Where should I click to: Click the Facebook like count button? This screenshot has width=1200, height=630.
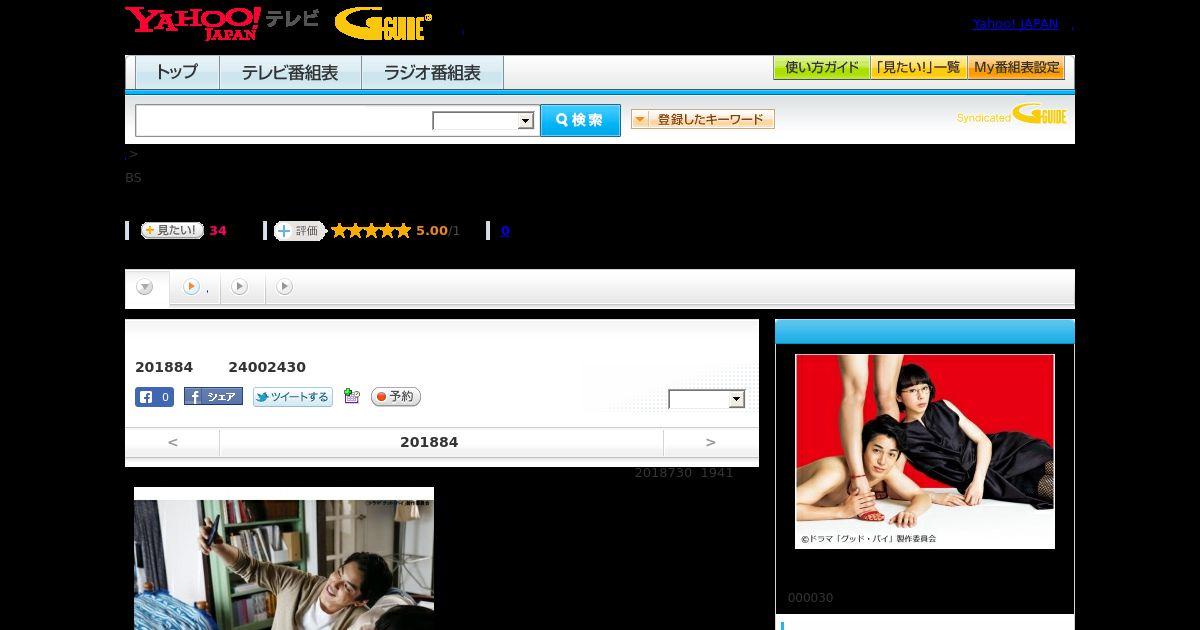pyautogui.click(x=154, y=397)
